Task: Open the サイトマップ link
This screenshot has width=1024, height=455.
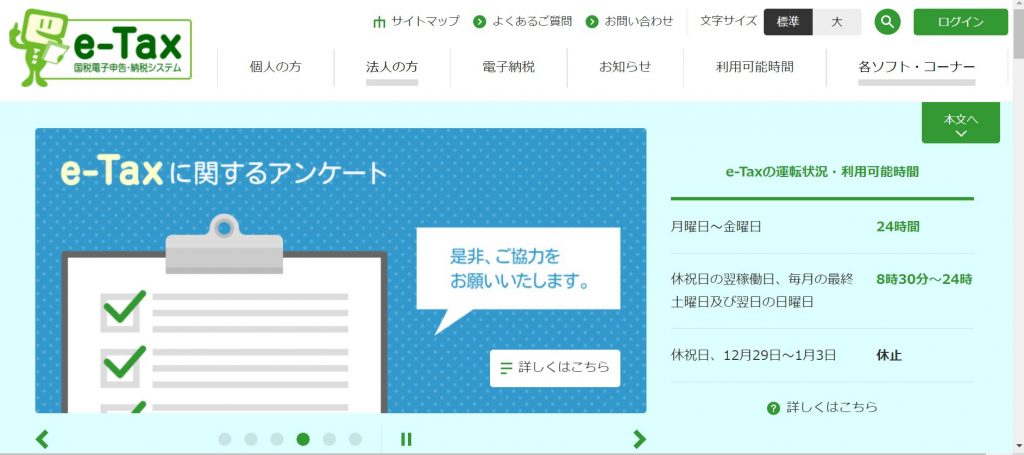Action: [425, 22]
